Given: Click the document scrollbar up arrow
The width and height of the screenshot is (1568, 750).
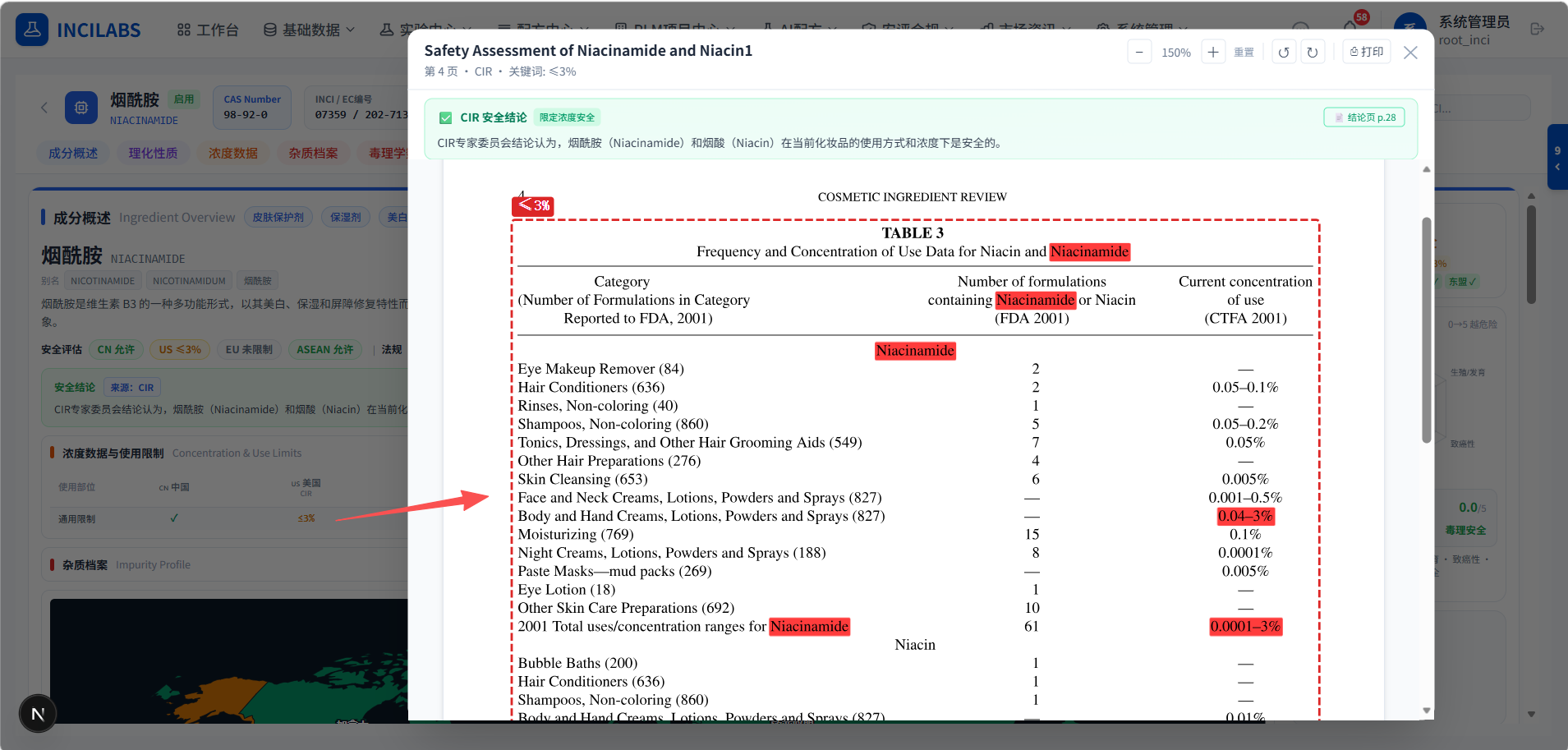Looking at the screenshot, I should (x=1427, y=169).
